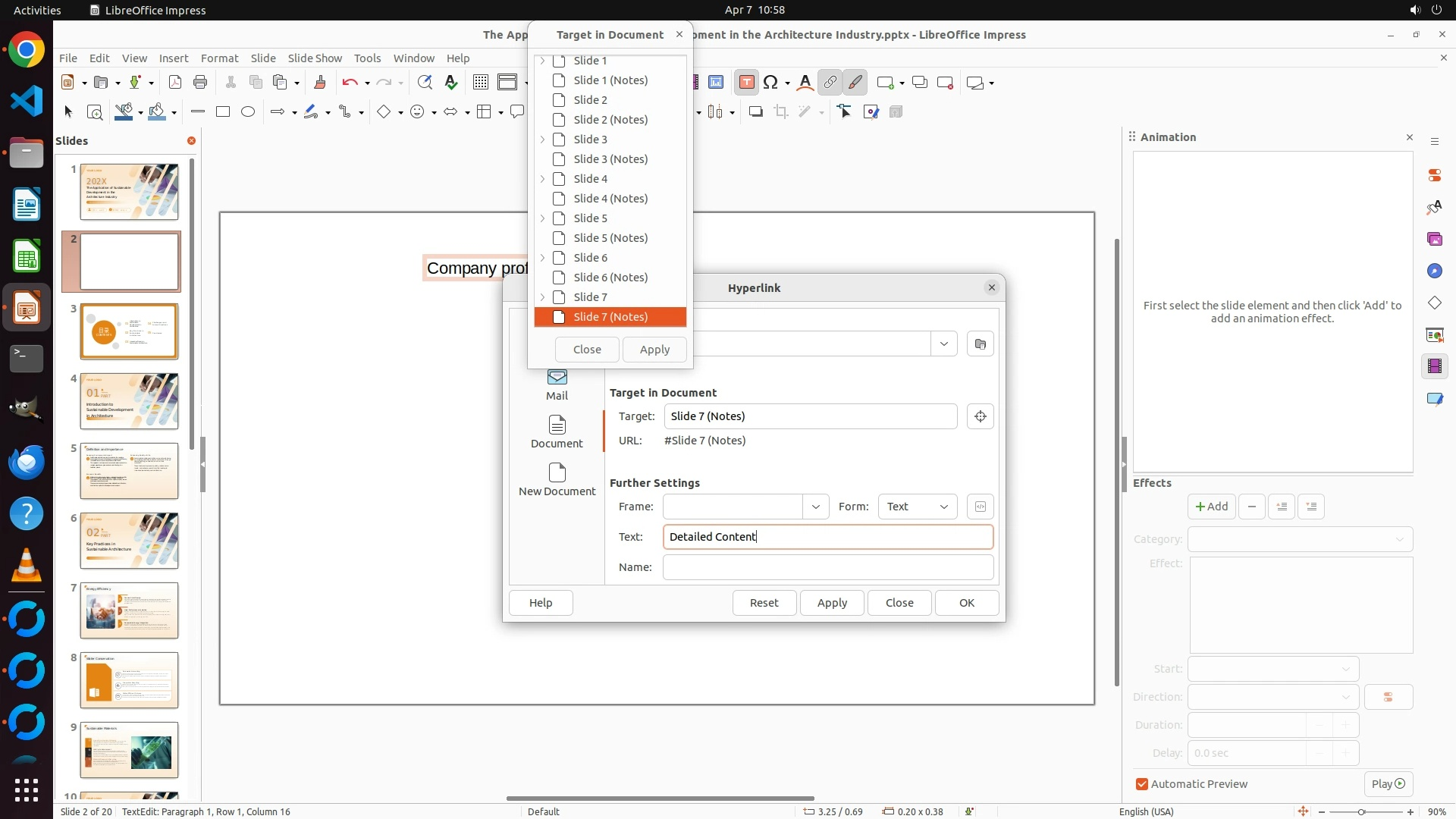Select the New Document hyperlink type
1456x819 pixels.
557,479
